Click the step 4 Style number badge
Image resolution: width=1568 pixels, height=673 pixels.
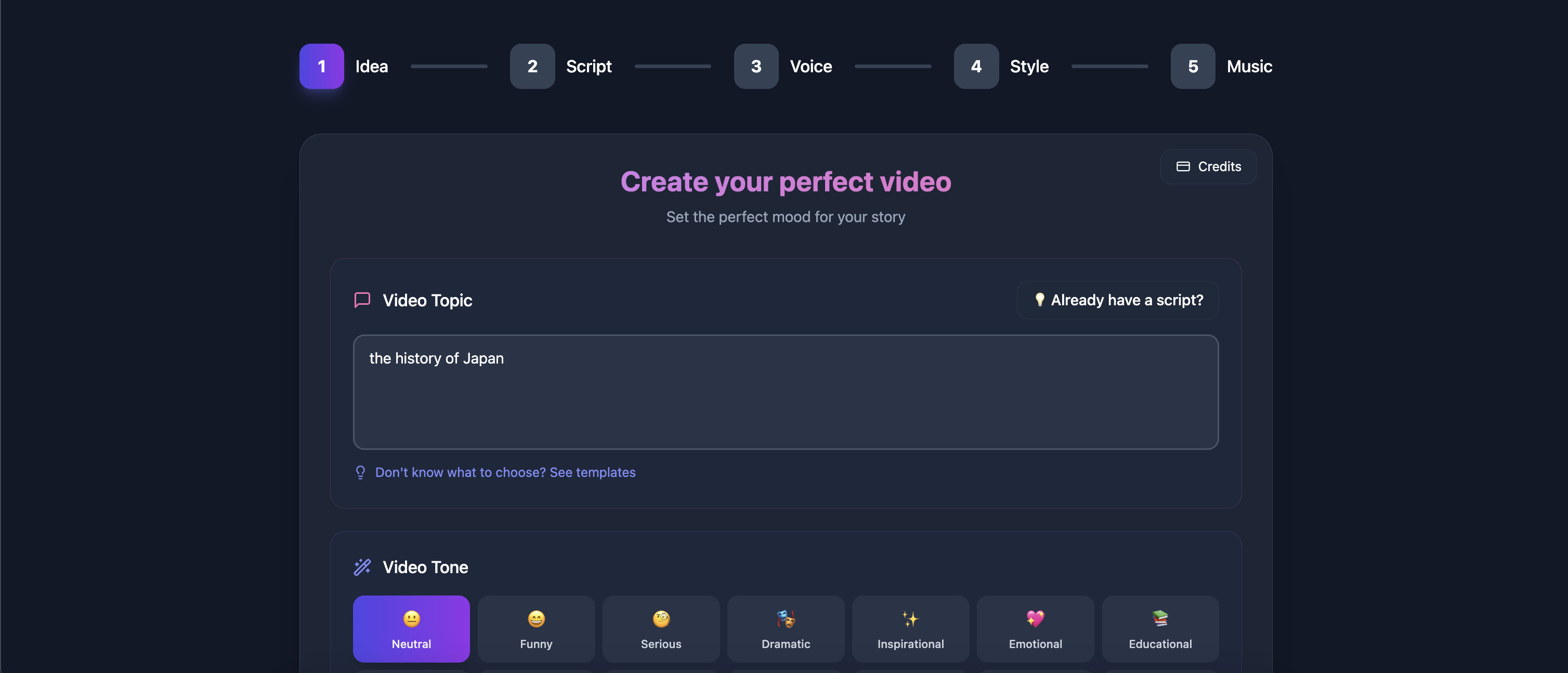point(976,67)
